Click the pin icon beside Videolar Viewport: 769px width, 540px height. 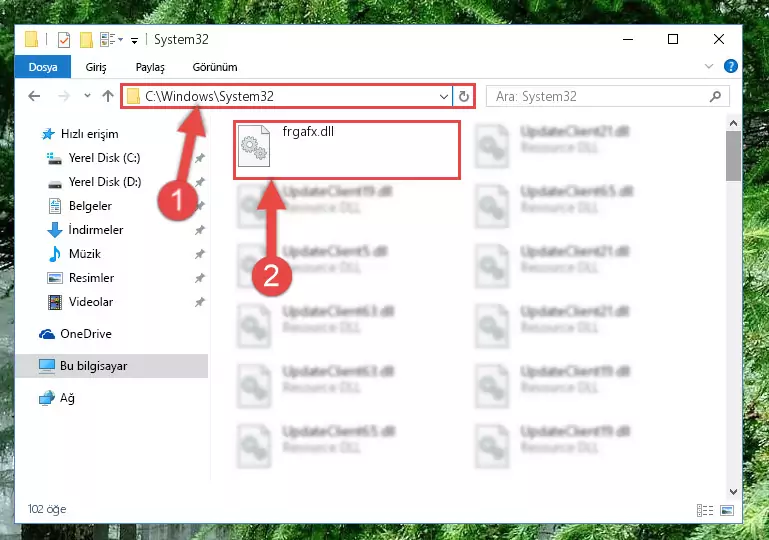pyautogui.click(x=200, y=302)
